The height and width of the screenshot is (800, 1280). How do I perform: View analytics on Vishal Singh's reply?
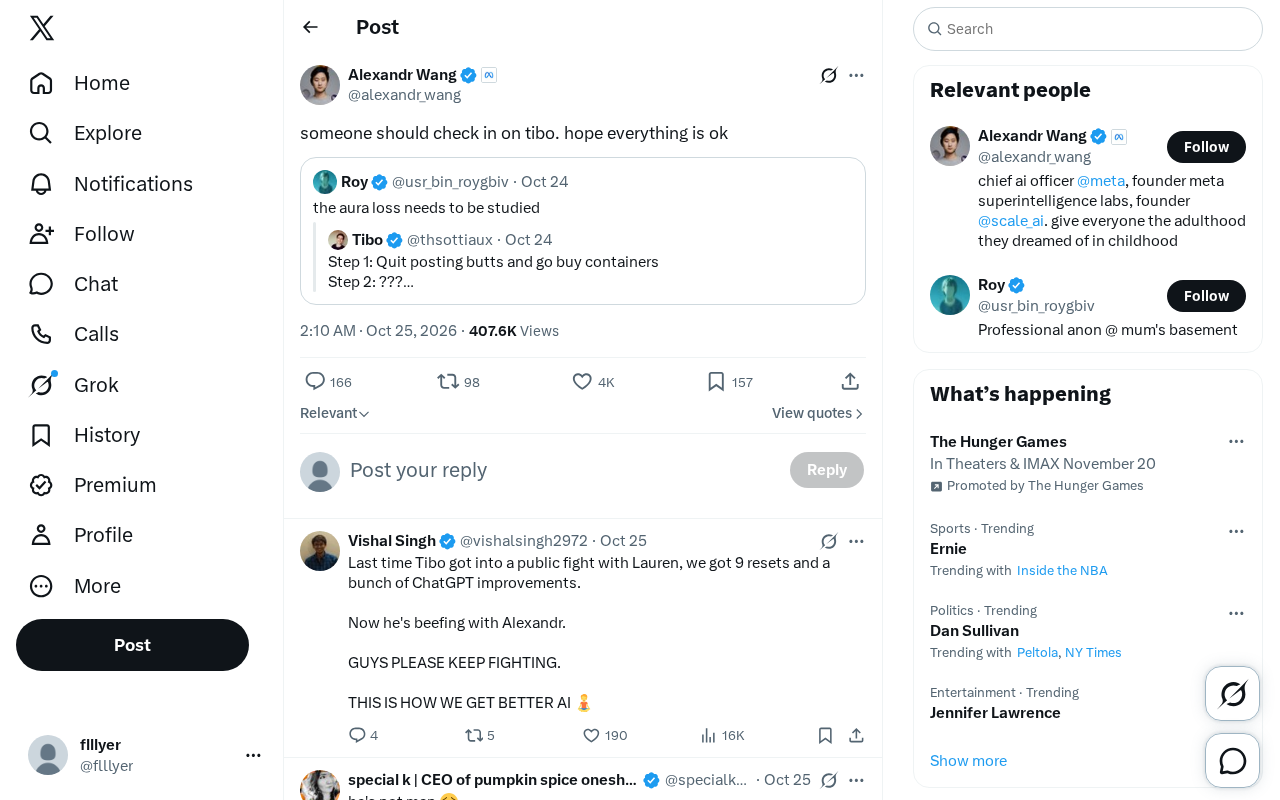(x=722, y=736)
